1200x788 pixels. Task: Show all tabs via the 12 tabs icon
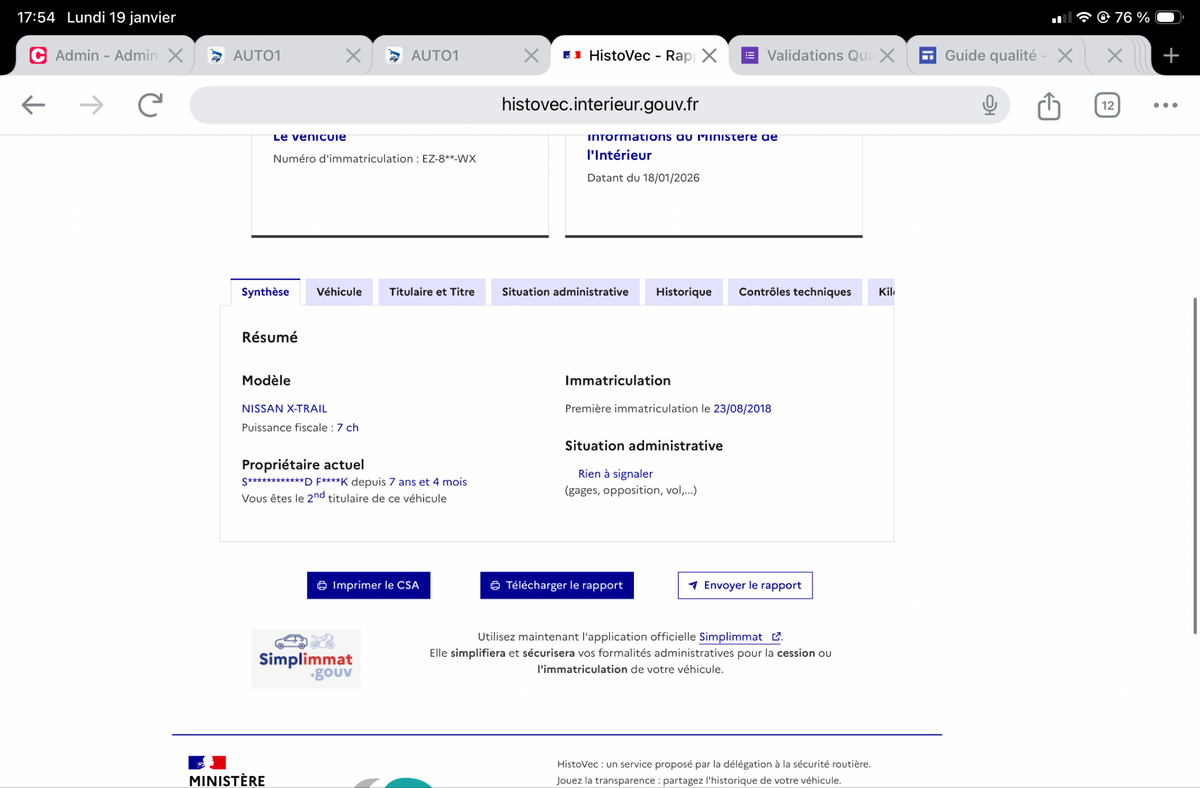click(1106, 105)
